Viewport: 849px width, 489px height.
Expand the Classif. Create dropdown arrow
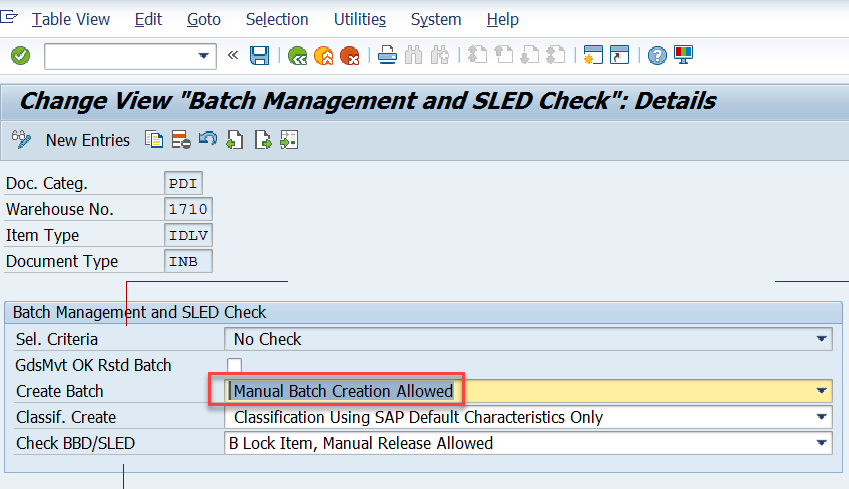tap(821, 417)
